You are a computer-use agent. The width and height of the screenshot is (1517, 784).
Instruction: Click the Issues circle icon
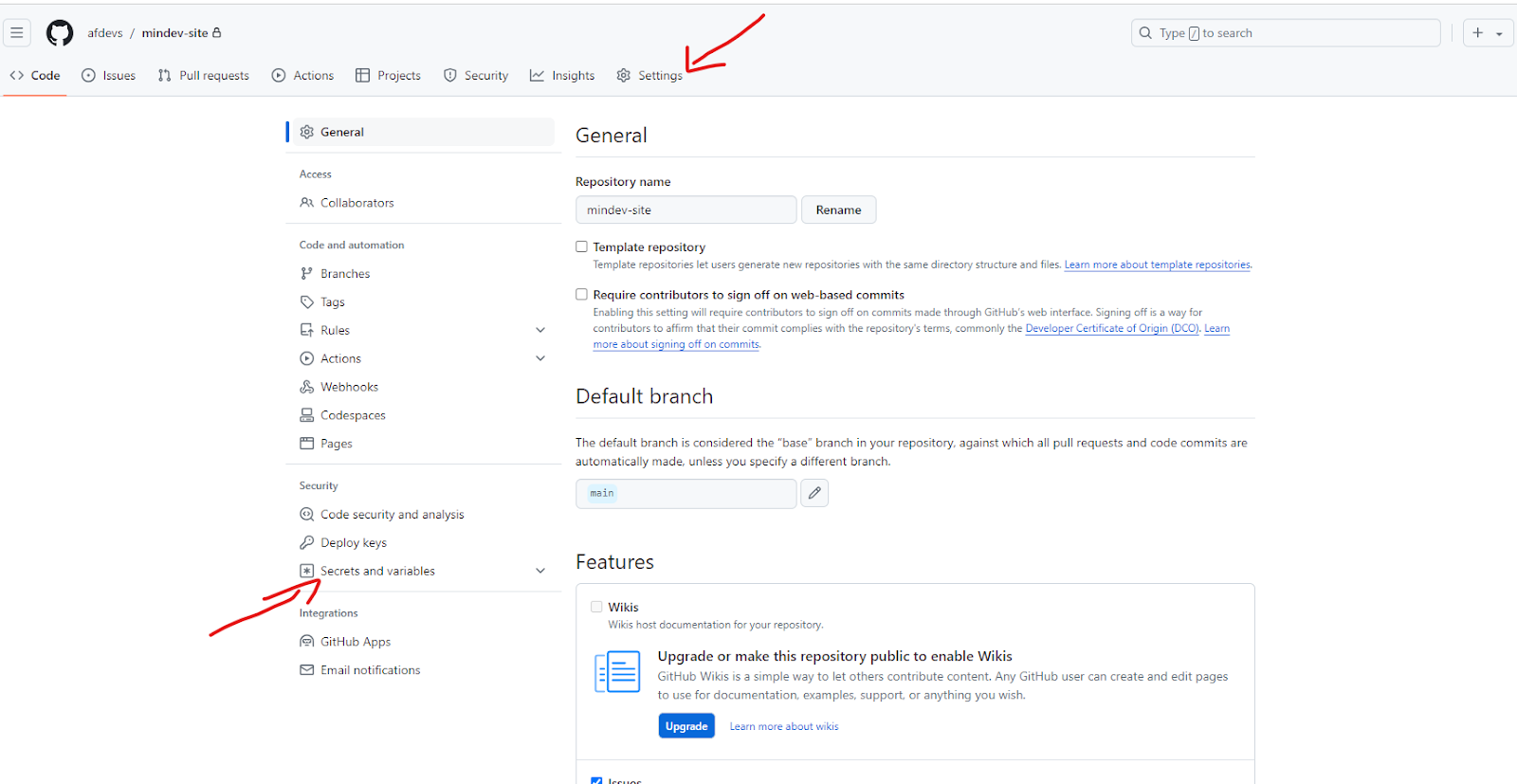(x=88, y=75)
